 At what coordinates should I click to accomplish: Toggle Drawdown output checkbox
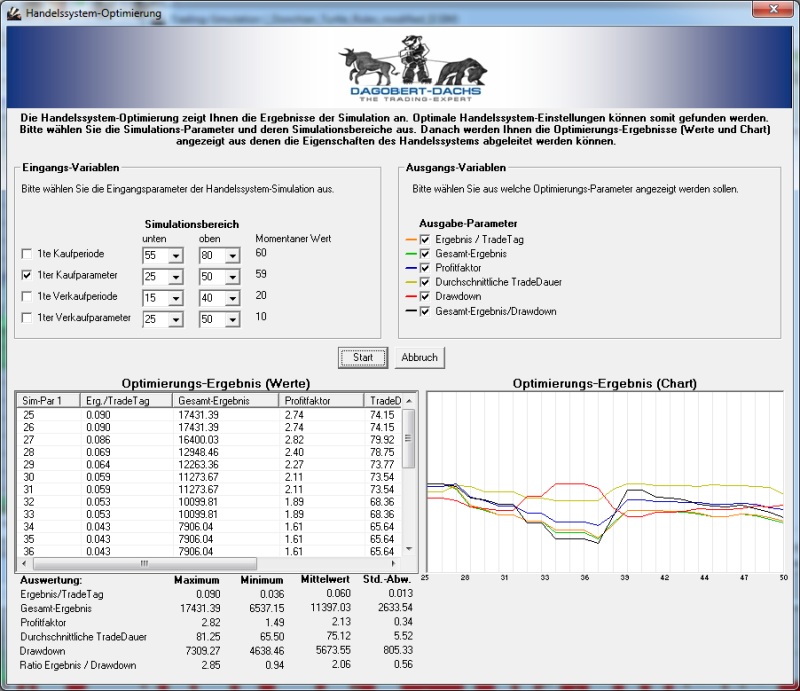pyautogui.click(x=424, y=297)
